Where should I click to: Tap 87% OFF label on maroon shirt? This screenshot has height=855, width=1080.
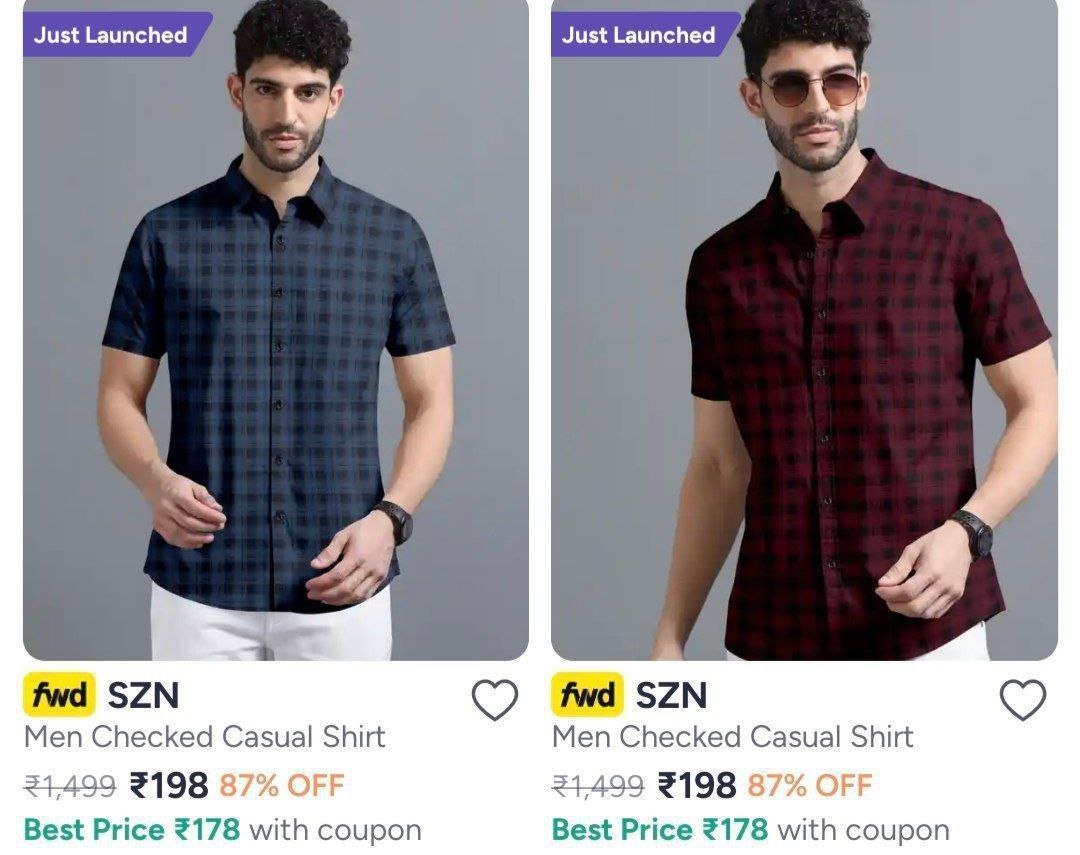click(810, 785)
